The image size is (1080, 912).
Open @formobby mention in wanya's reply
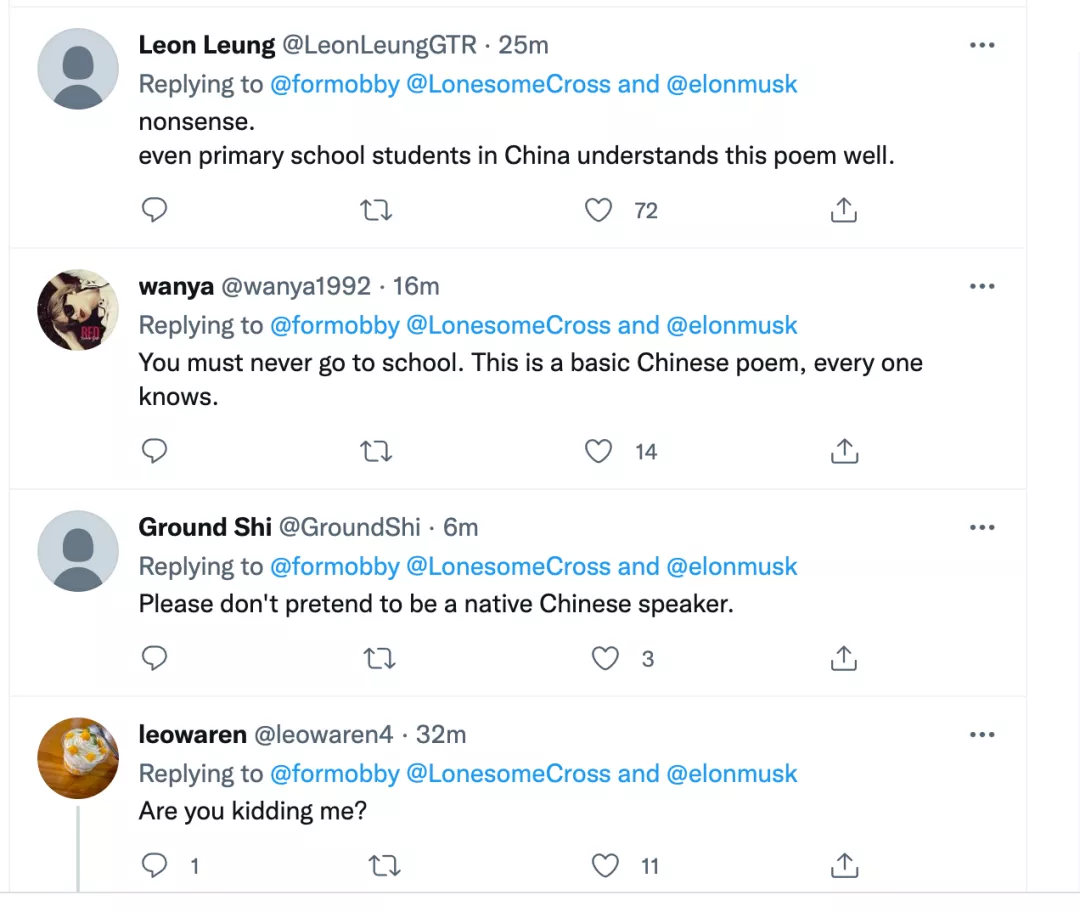coord(334,325)
